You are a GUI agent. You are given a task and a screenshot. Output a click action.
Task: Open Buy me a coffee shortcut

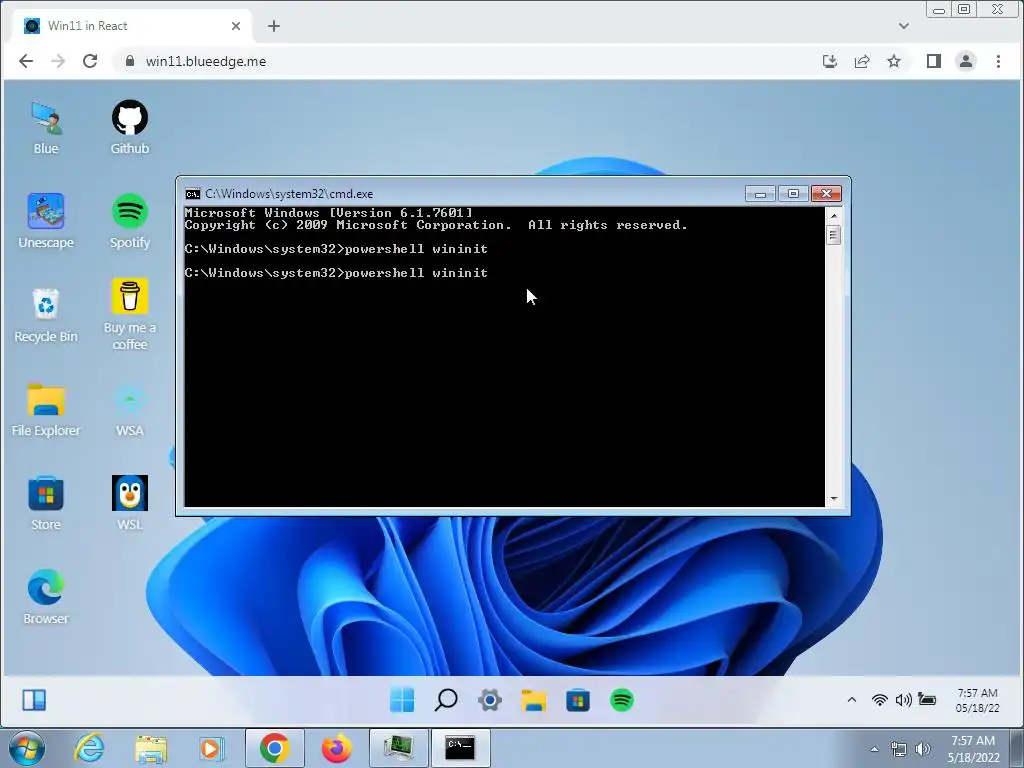(x=129, y=315)
